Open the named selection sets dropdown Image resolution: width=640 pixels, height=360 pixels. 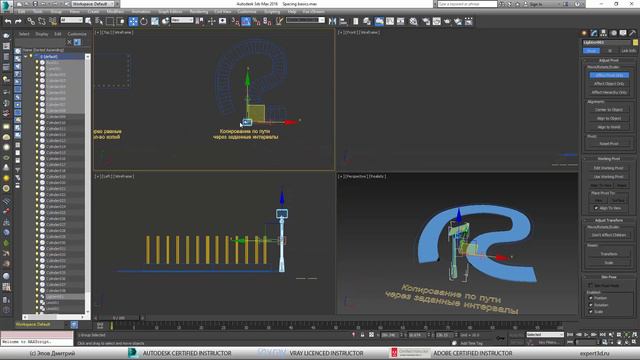[305, 20]
